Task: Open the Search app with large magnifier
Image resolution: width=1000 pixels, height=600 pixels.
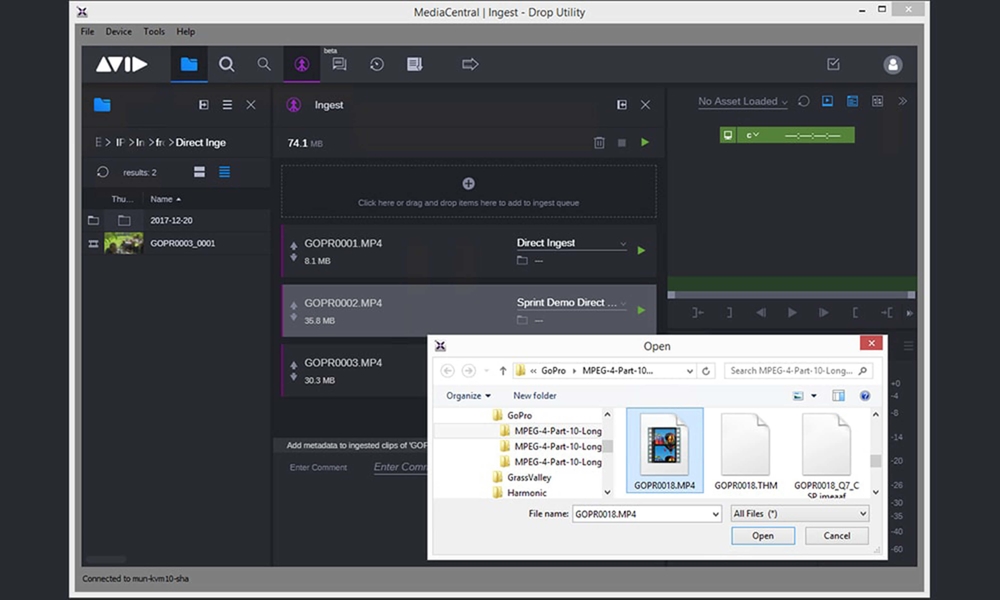Action: click(226, 64)
